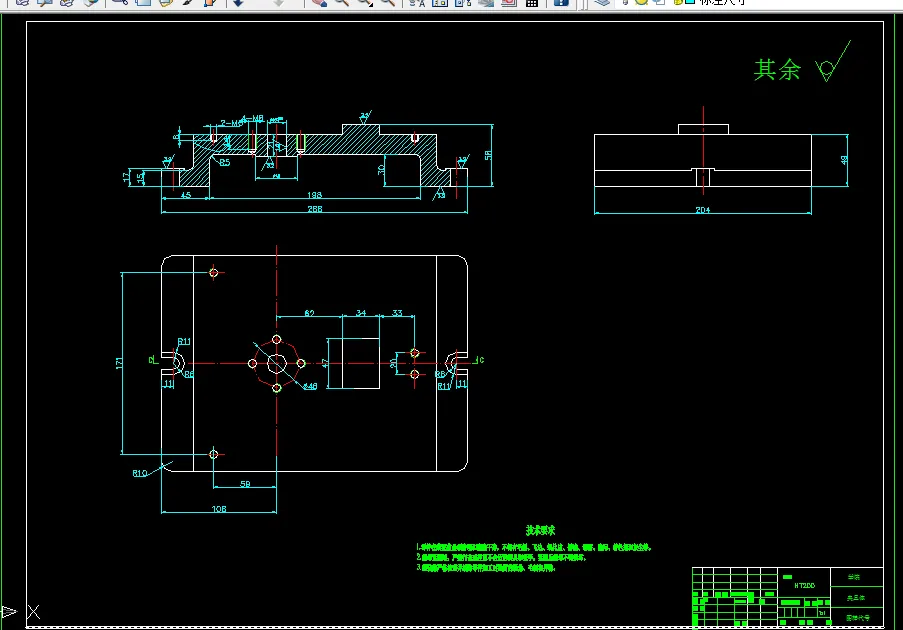The image size is (903, 630).
Task: Select the 33 dimension beside the 34
Action: (x=397, y=313)
